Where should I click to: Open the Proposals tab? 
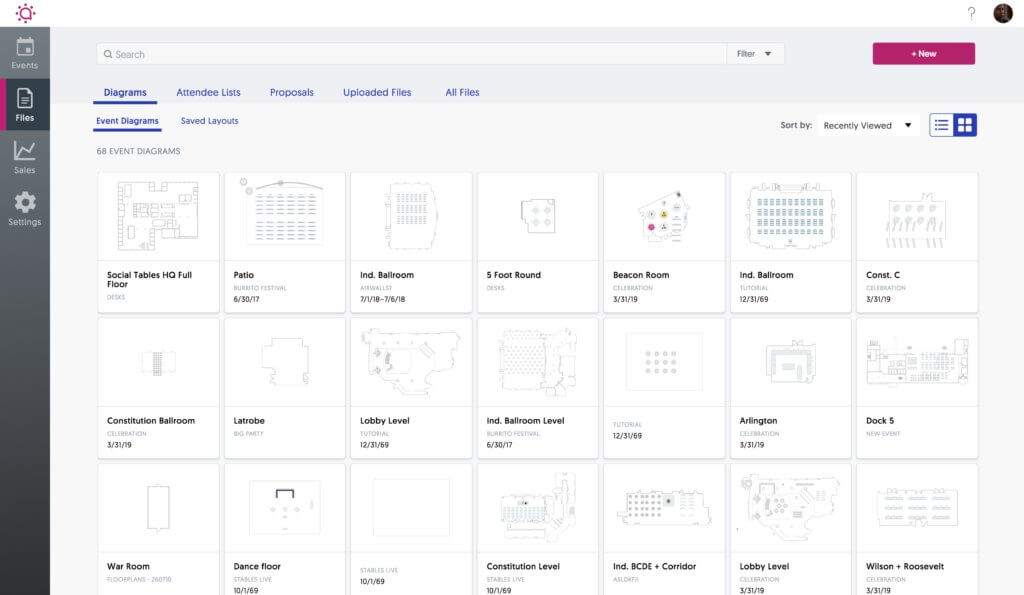pos(291,92)
